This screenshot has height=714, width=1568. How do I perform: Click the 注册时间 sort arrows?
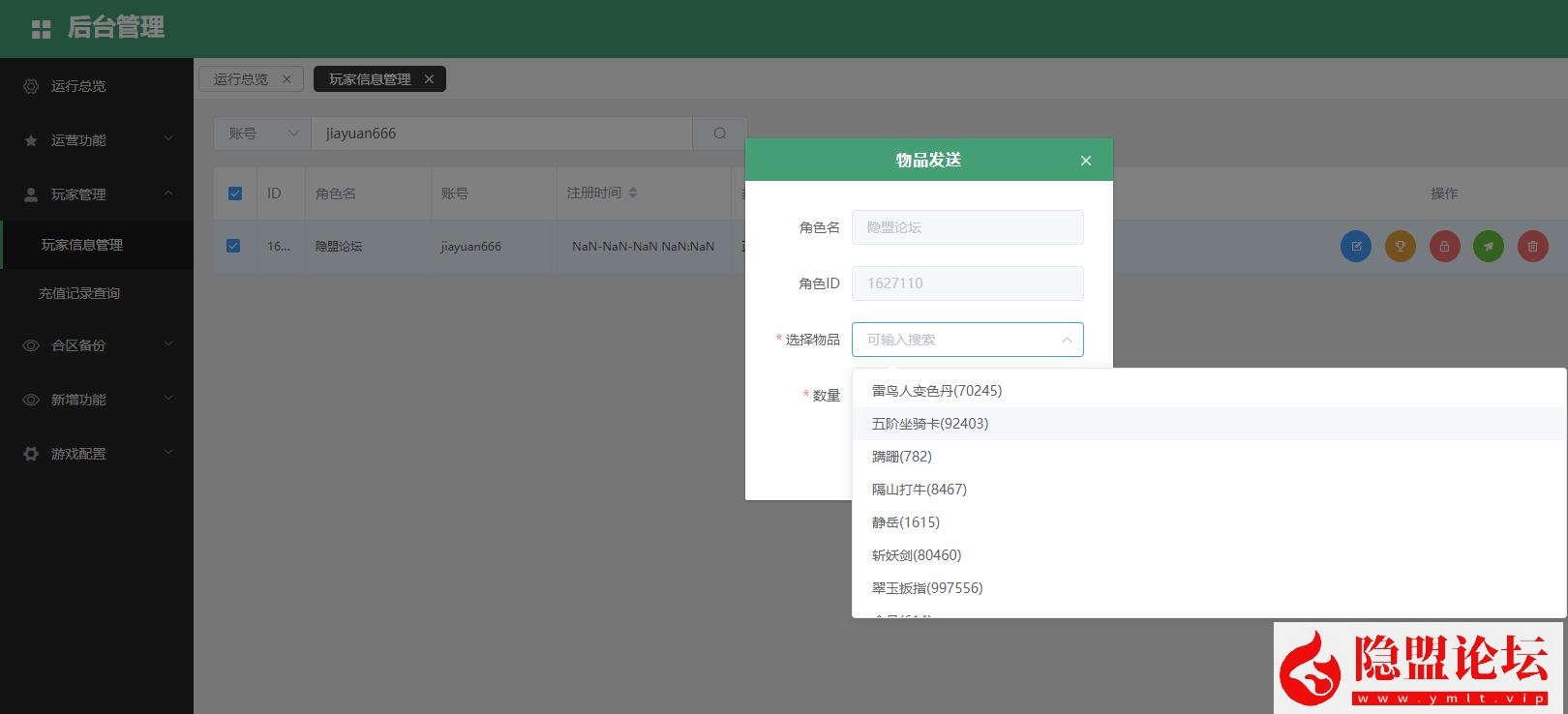pyautogui.click(x=633, y=193)
